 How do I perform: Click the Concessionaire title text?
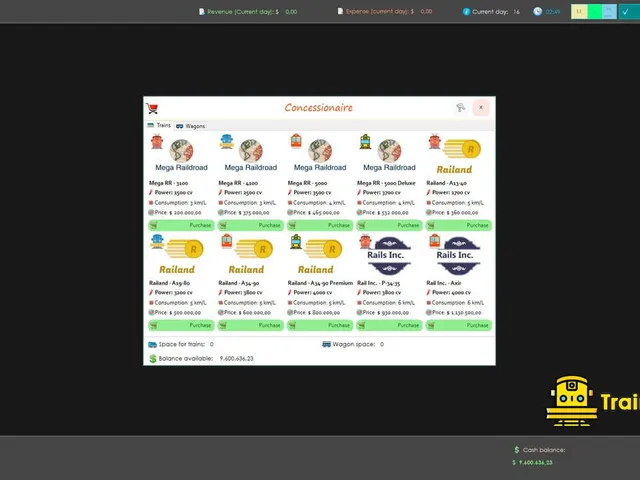(x=319, y=108)
